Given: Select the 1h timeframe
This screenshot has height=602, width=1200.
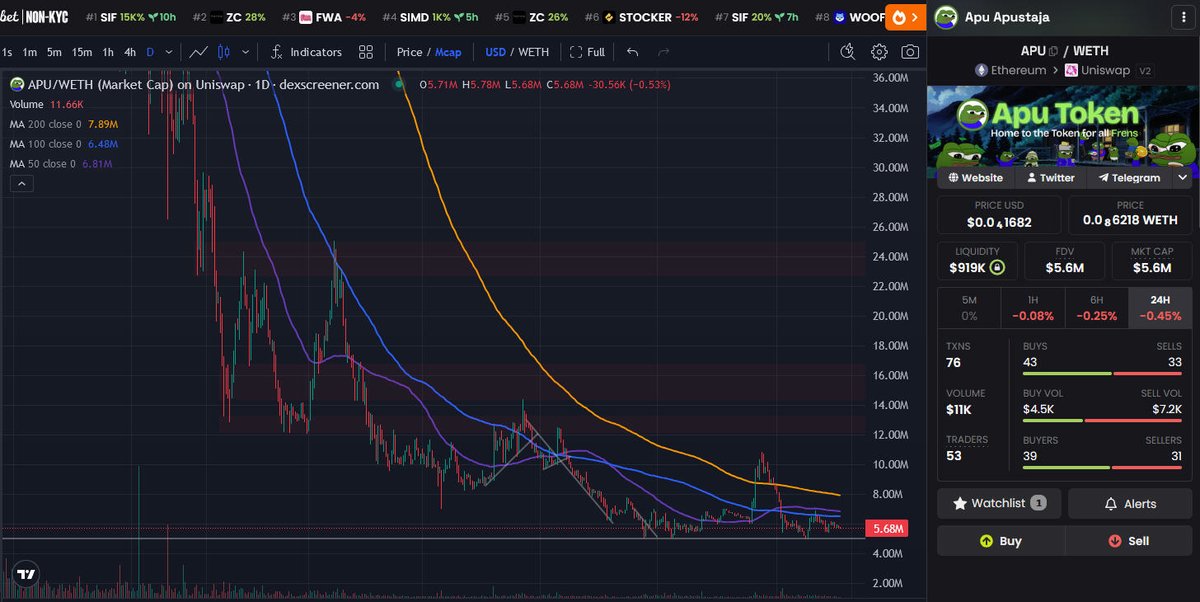Looking at the screenshot, I should coord(108,52).
